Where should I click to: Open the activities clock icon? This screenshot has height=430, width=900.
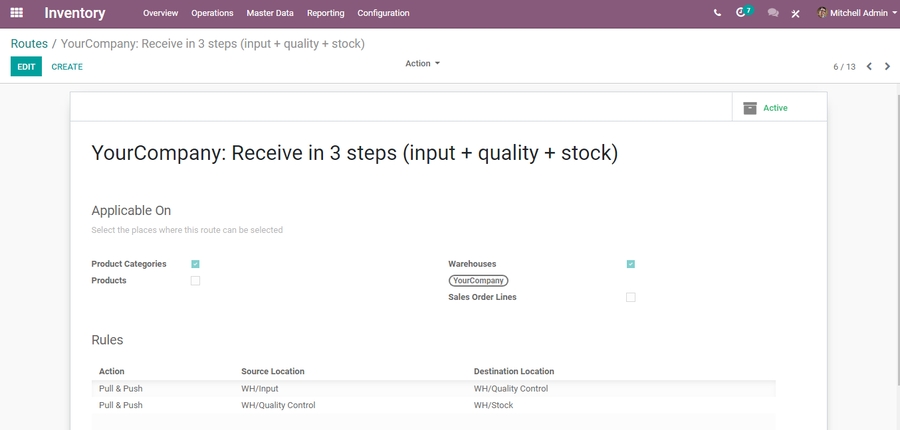741,13
